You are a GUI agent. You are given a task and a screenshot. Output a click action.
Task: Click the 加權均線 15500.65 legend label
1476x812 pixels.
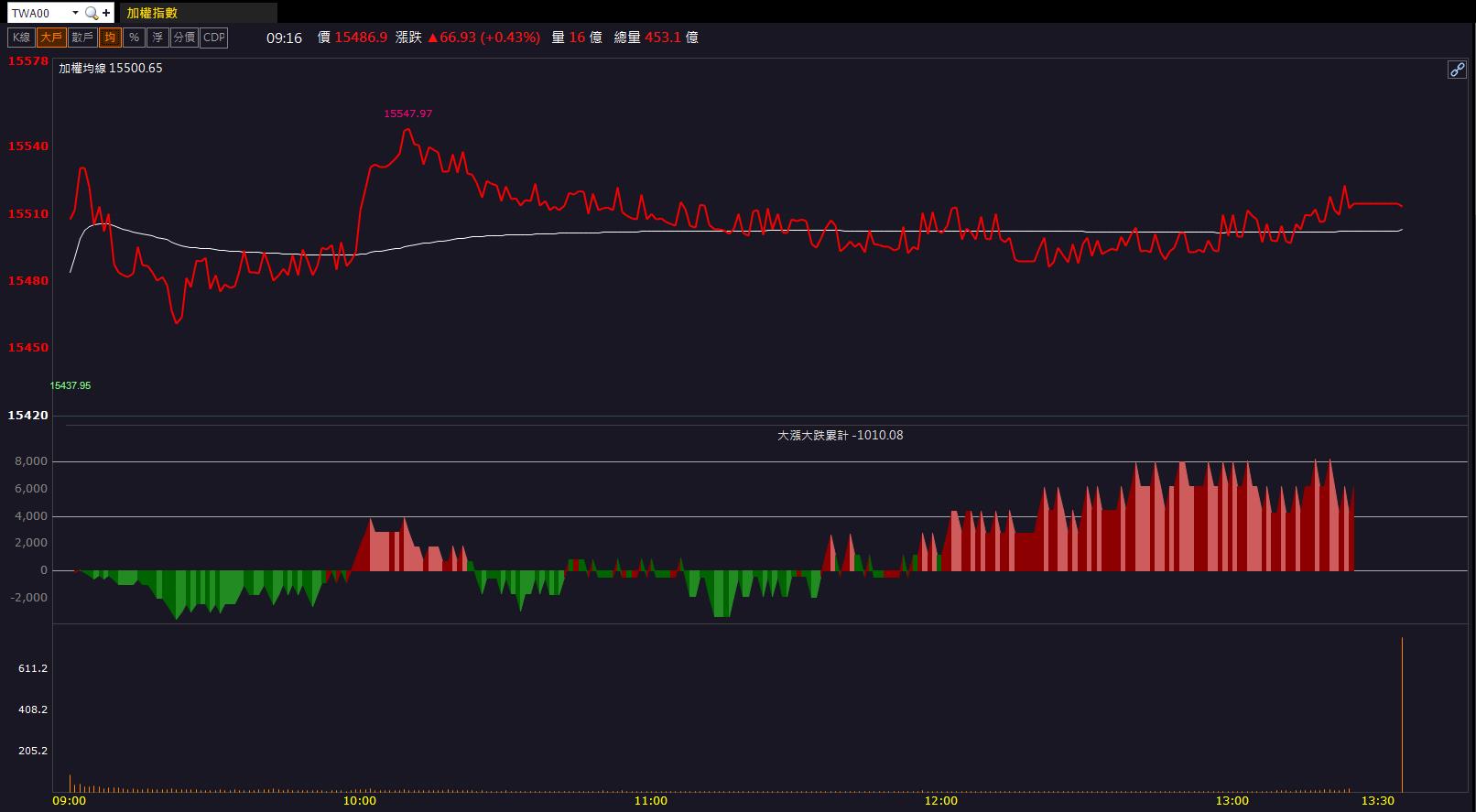(111, 69)
